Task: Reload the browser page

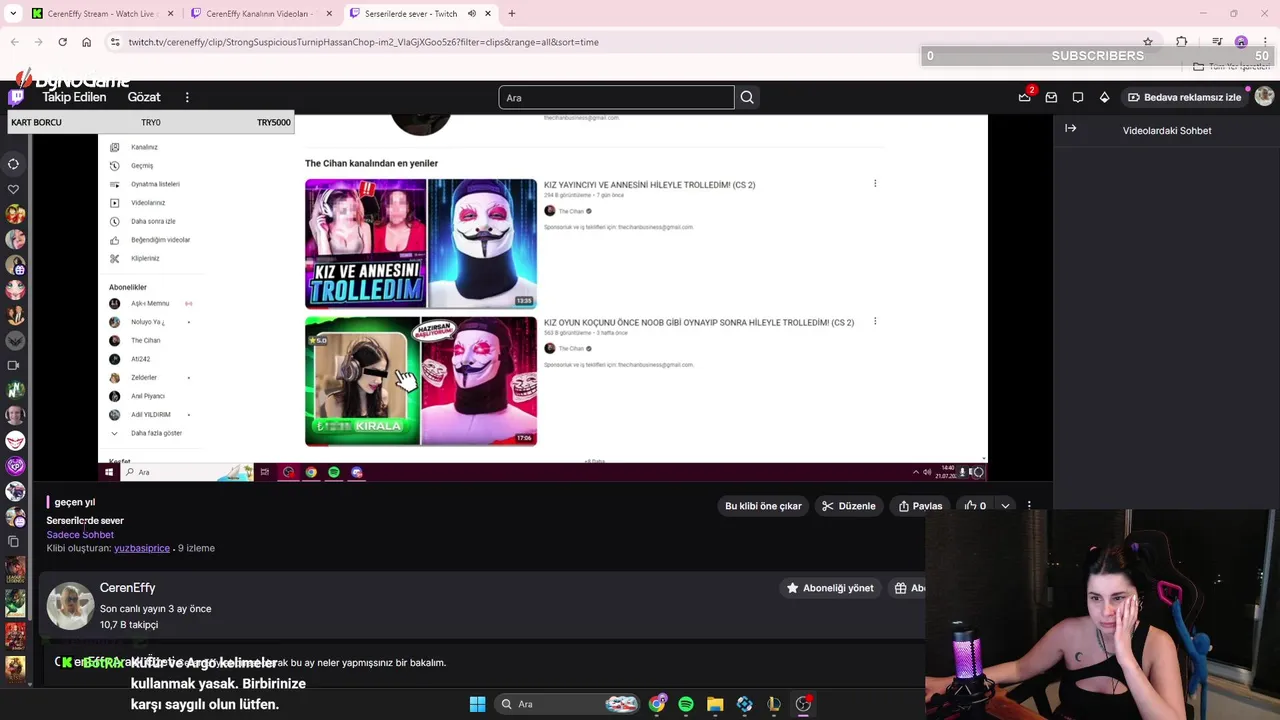Action: click(x=62, y=42)
